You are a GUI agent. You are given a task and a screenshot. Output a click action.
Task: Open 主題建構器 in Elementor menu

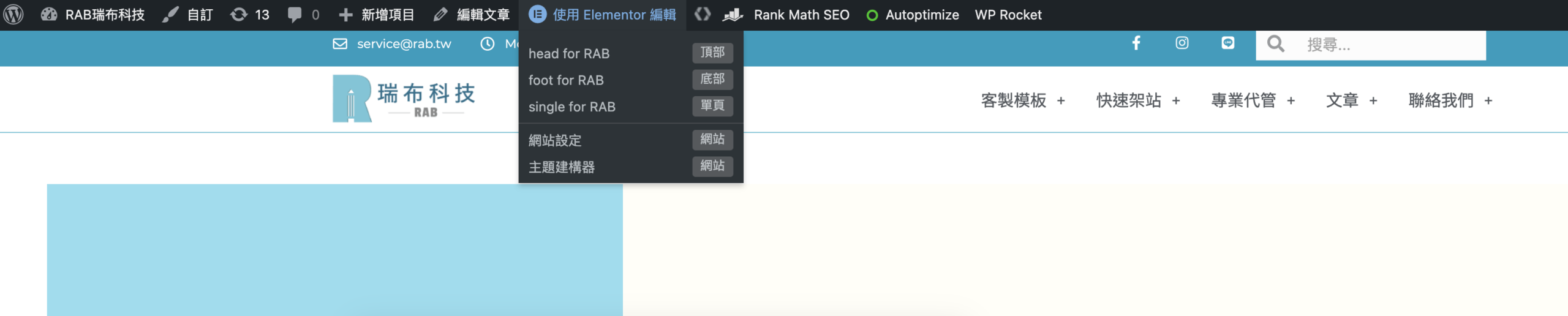point(562,167)
